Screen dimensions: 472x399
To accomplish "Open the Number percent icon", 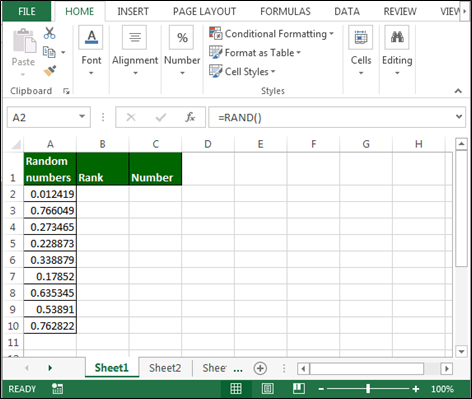I will [182, 37].
